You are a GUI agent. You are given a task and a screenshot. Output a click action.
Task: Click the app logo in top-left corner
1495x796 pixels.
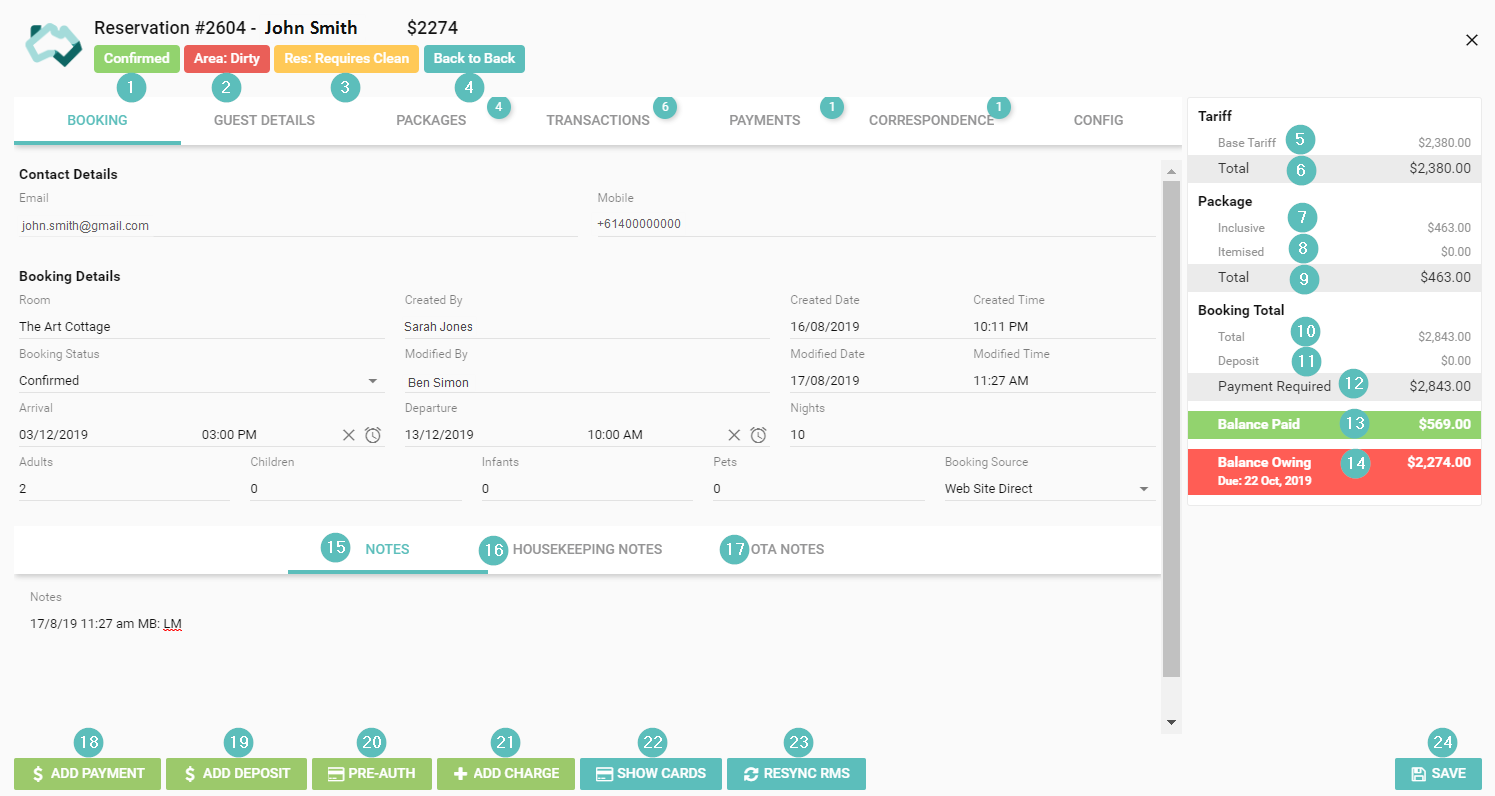pyautogui.click(x=53, y=44)
